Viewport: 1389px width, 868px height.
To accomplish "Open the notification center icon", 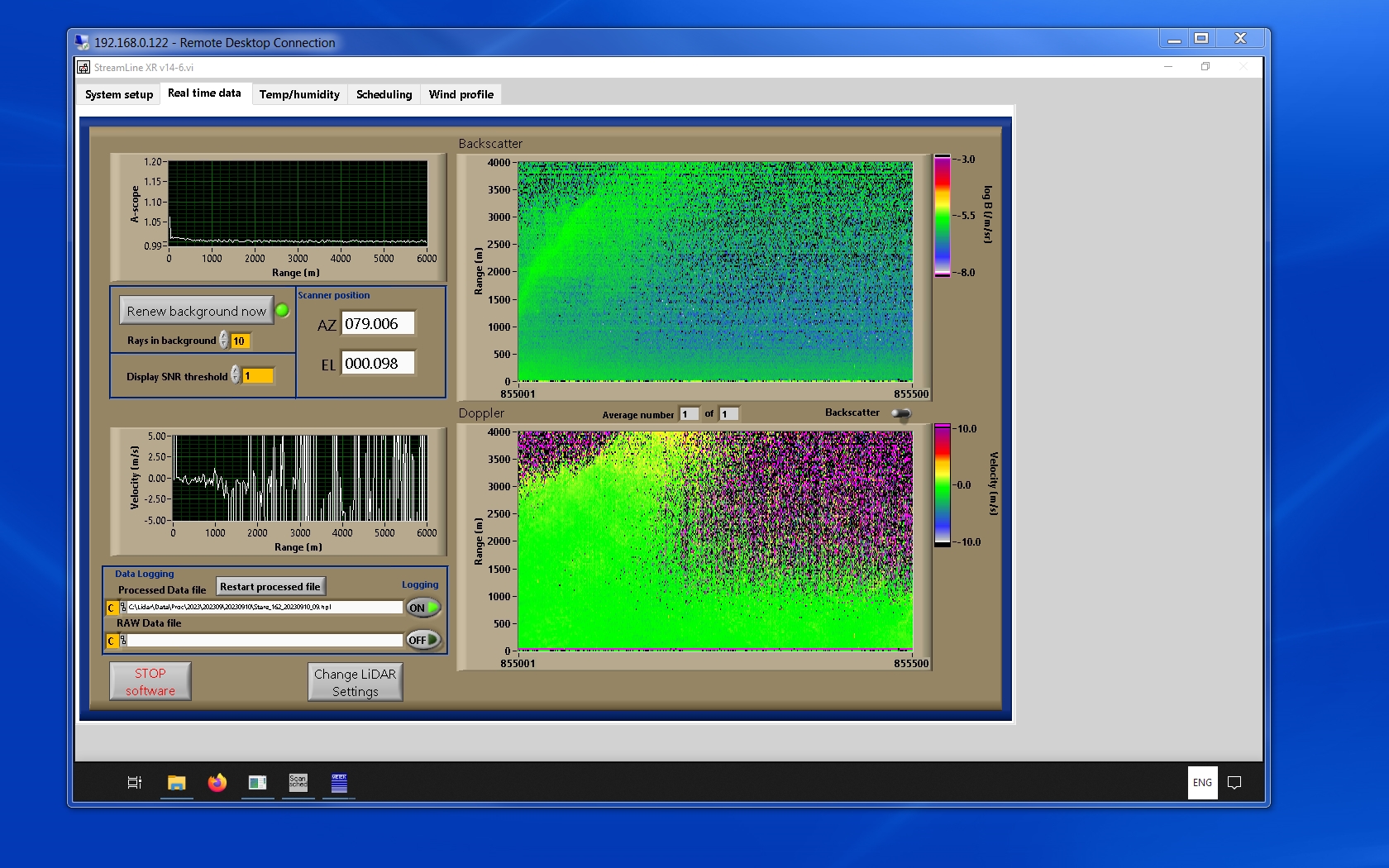I will click(1234, 782).
